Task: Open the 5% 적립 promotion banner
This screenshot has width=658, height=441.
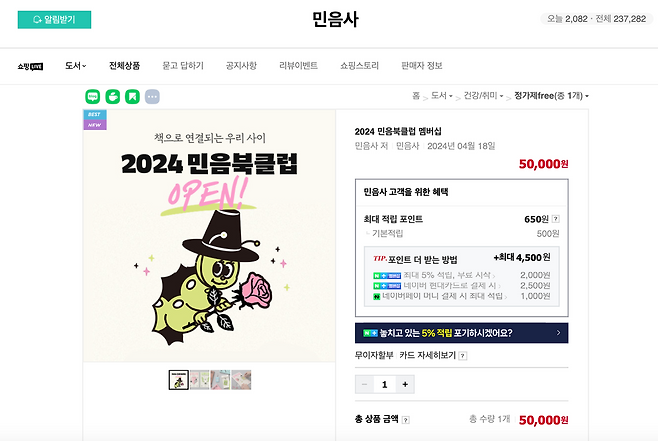Action: 461,333
